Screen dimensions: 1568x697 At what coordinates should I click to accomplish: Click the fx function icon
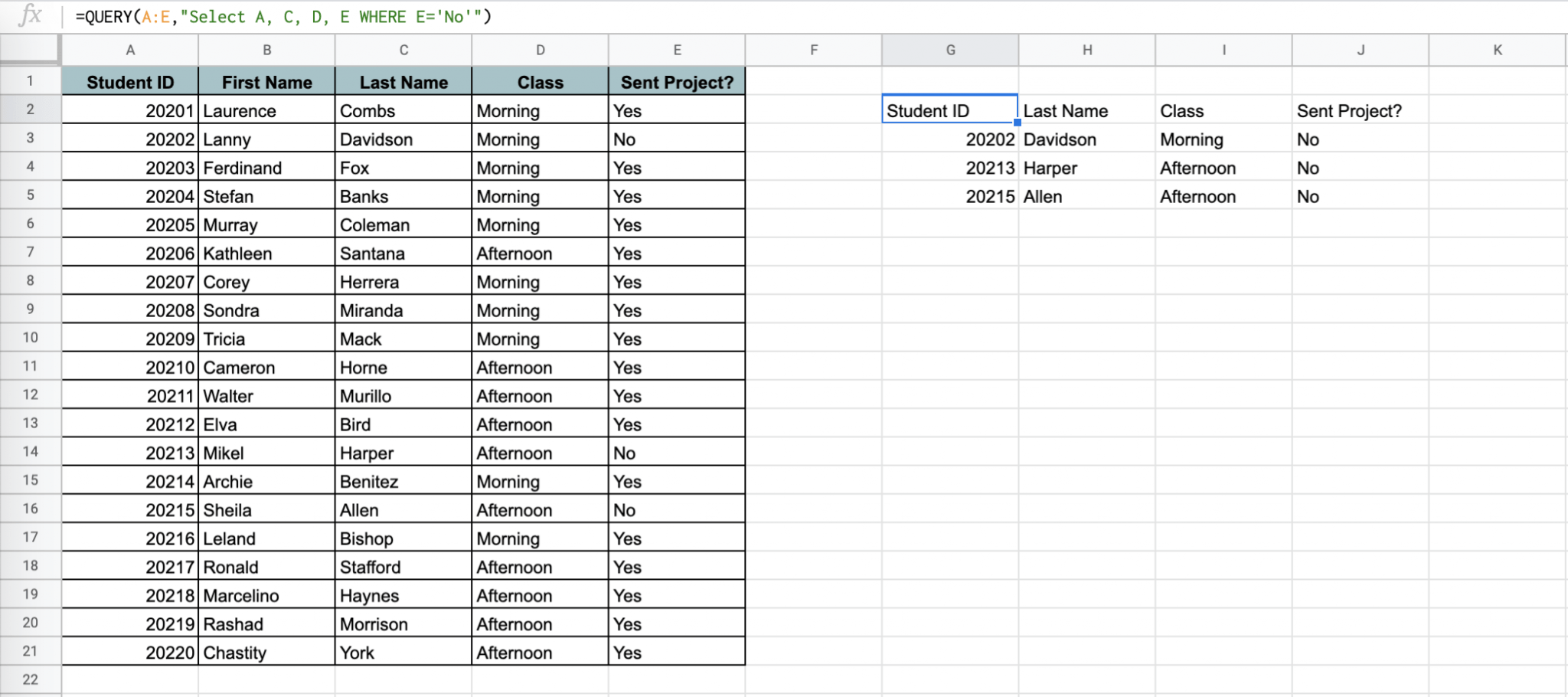pyautogui.click(x=29, y=15)
